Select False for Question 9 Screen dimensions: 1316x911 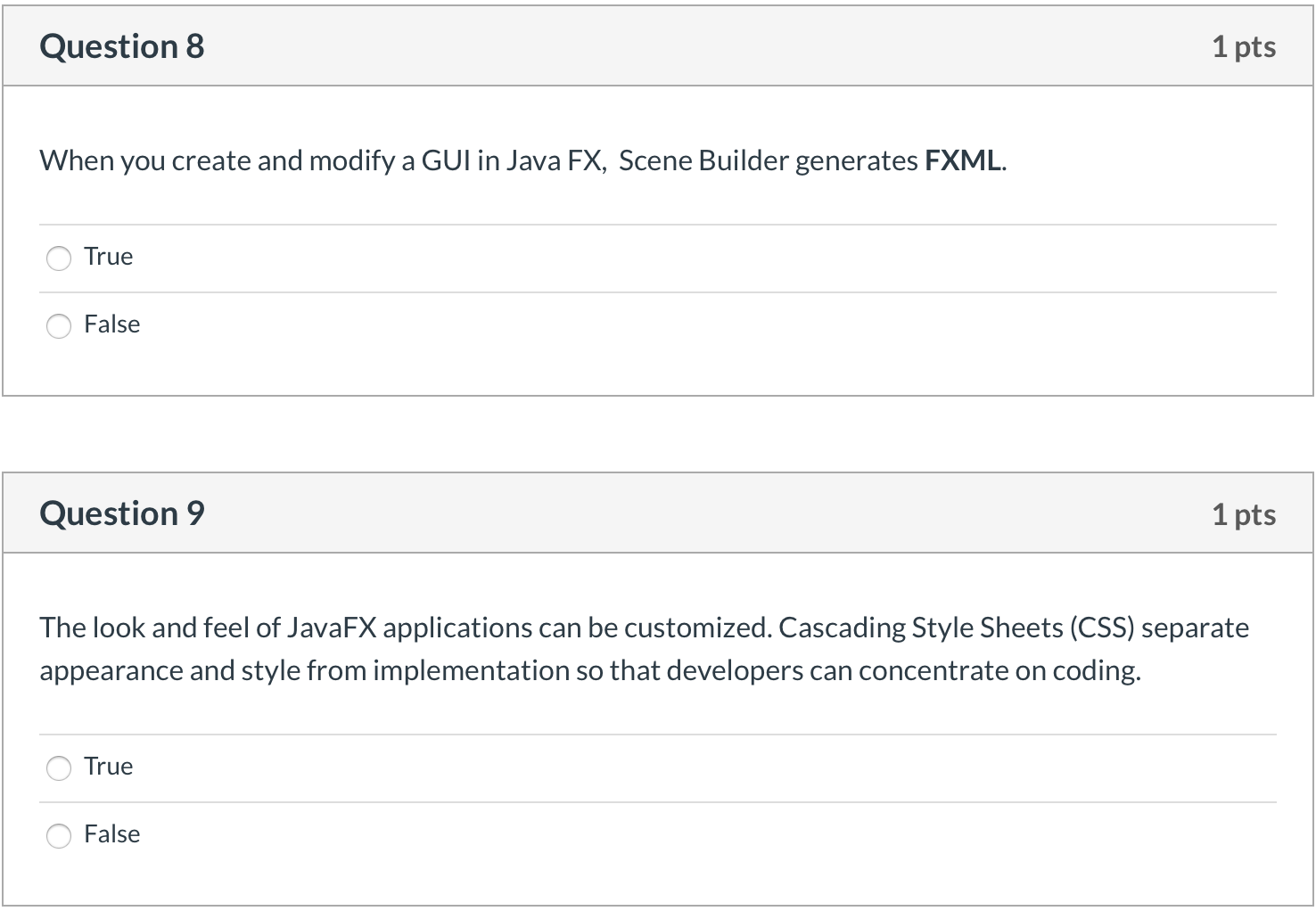[59, 836]
